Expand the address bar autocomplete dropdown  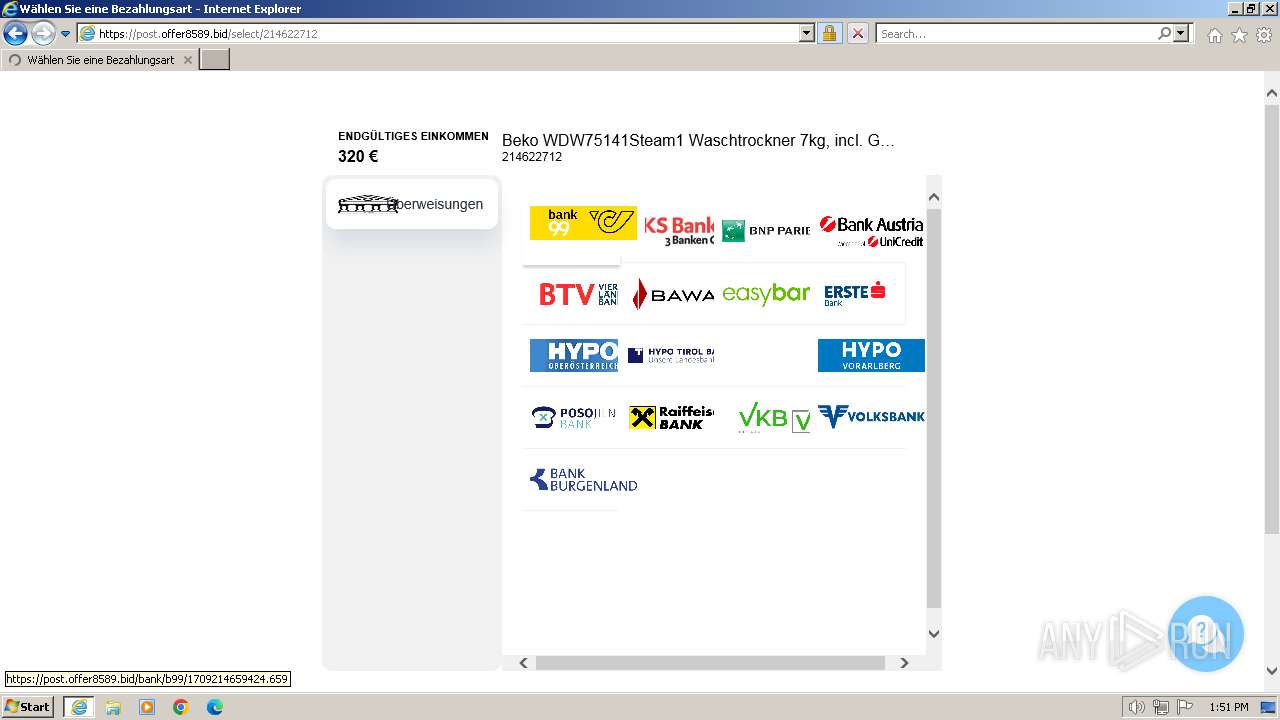807,33
